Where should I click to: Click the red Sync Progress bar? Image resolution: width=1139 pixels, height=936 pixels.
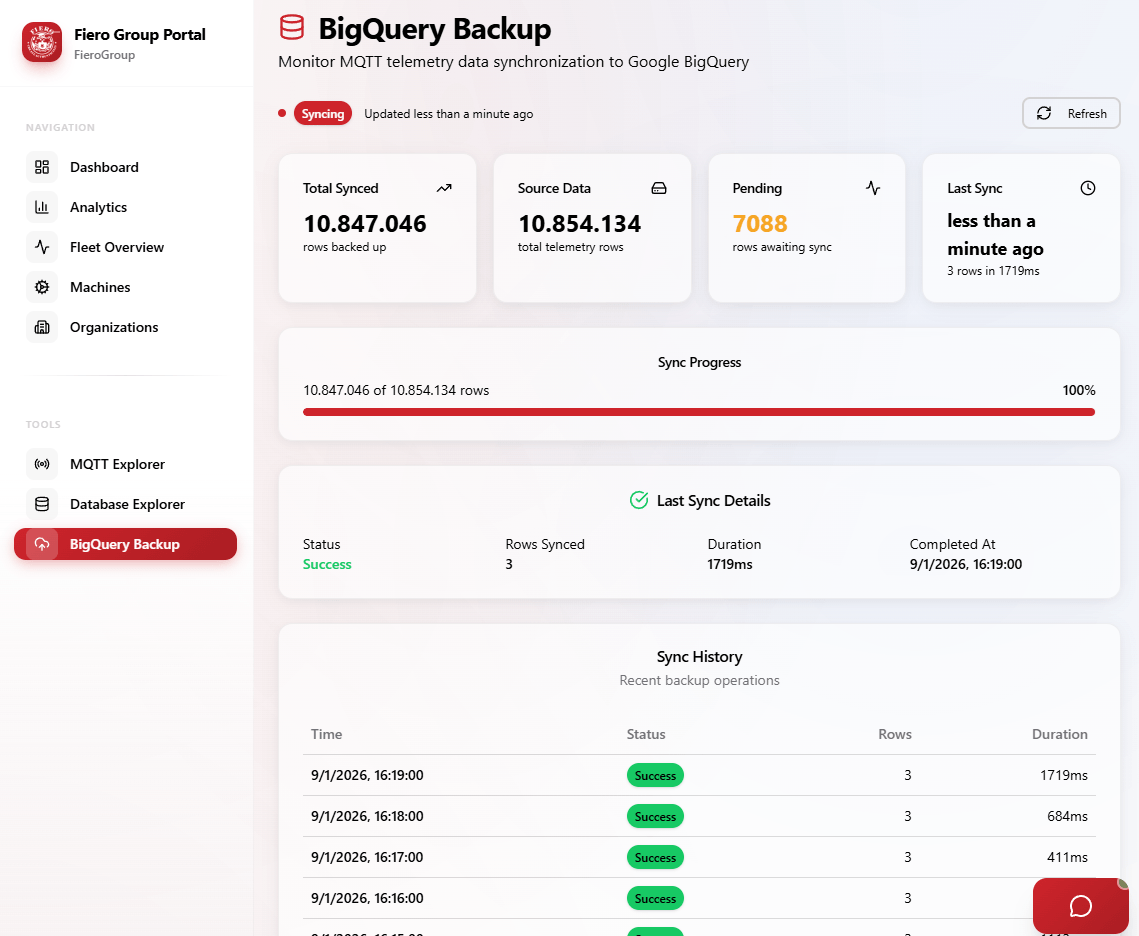point(698,412)
